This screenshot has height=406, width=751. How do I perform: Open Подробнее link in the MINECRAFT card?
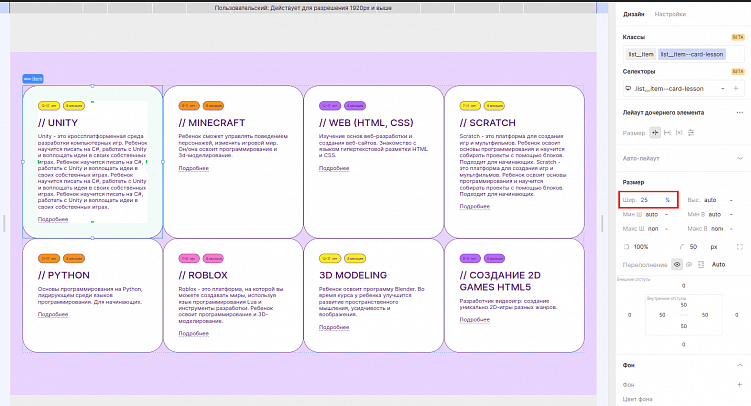point(193,168)
